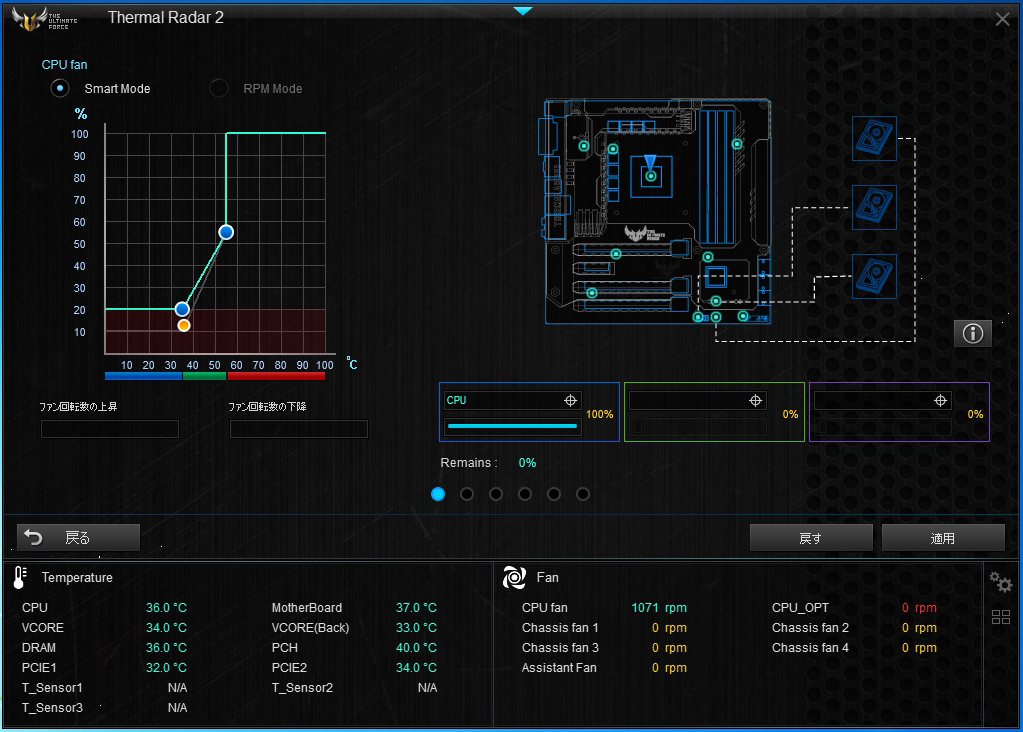1023x732 pixels.
Task: Click grid layout icon below the gears
Action: pyautogui.click(x=1001, y=617)
